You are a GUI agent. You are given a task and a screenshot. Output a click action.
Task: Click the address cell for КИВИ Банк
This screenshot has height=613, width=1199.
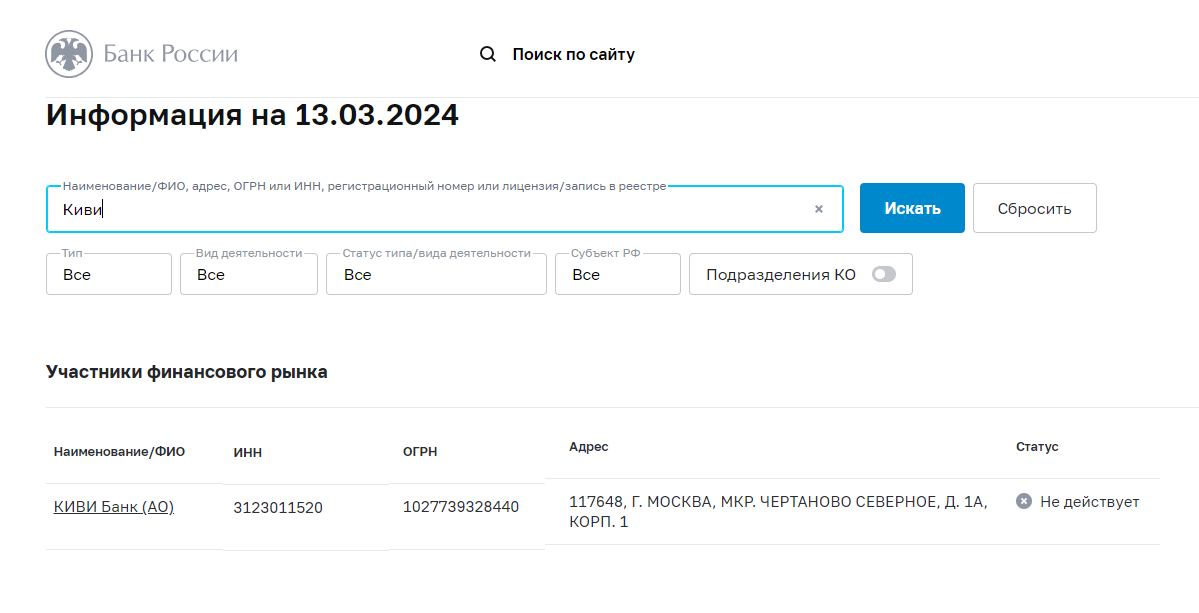[x=777, y=512]
